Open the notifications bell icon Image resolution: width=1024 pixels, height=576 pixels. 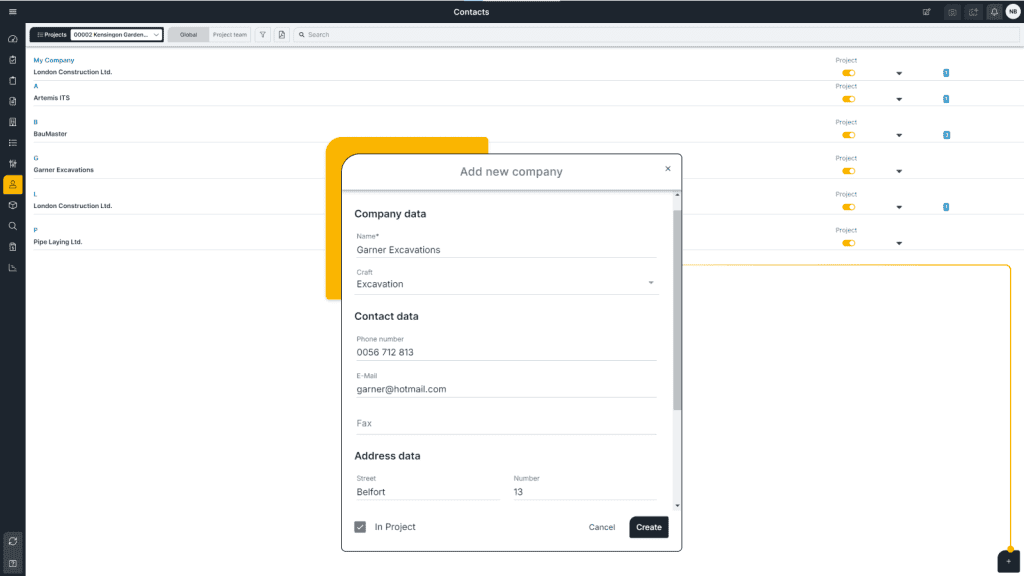point(994,12)
